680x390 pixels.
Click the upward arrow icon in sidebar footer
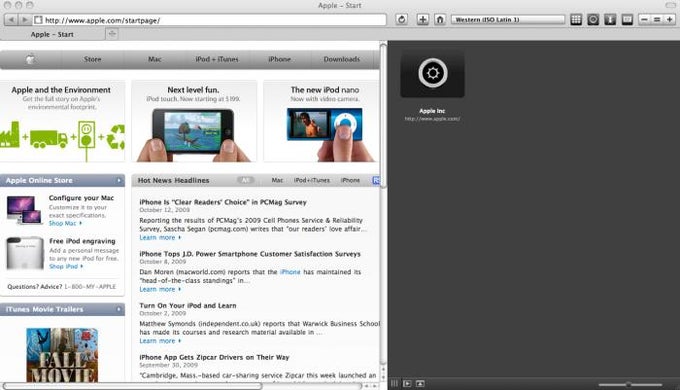(x=420, y=383)
